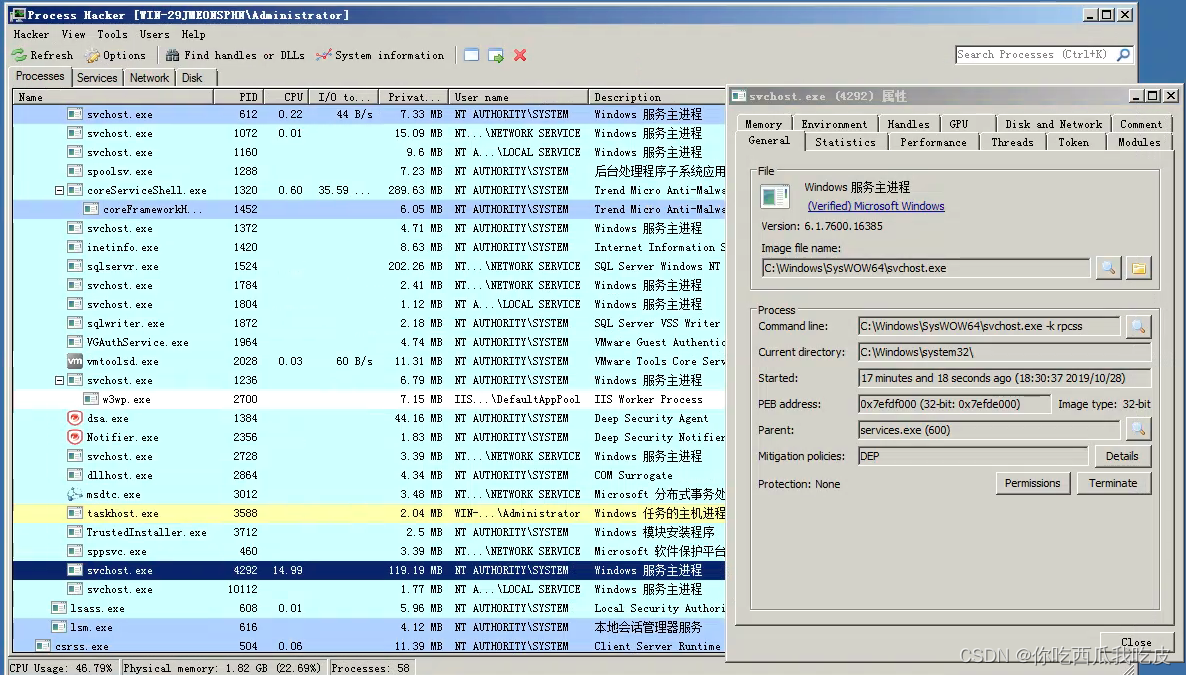Collapse the coreServiceShell.exe tree node
1186x675 pixels.
click(x=59, y=191)
